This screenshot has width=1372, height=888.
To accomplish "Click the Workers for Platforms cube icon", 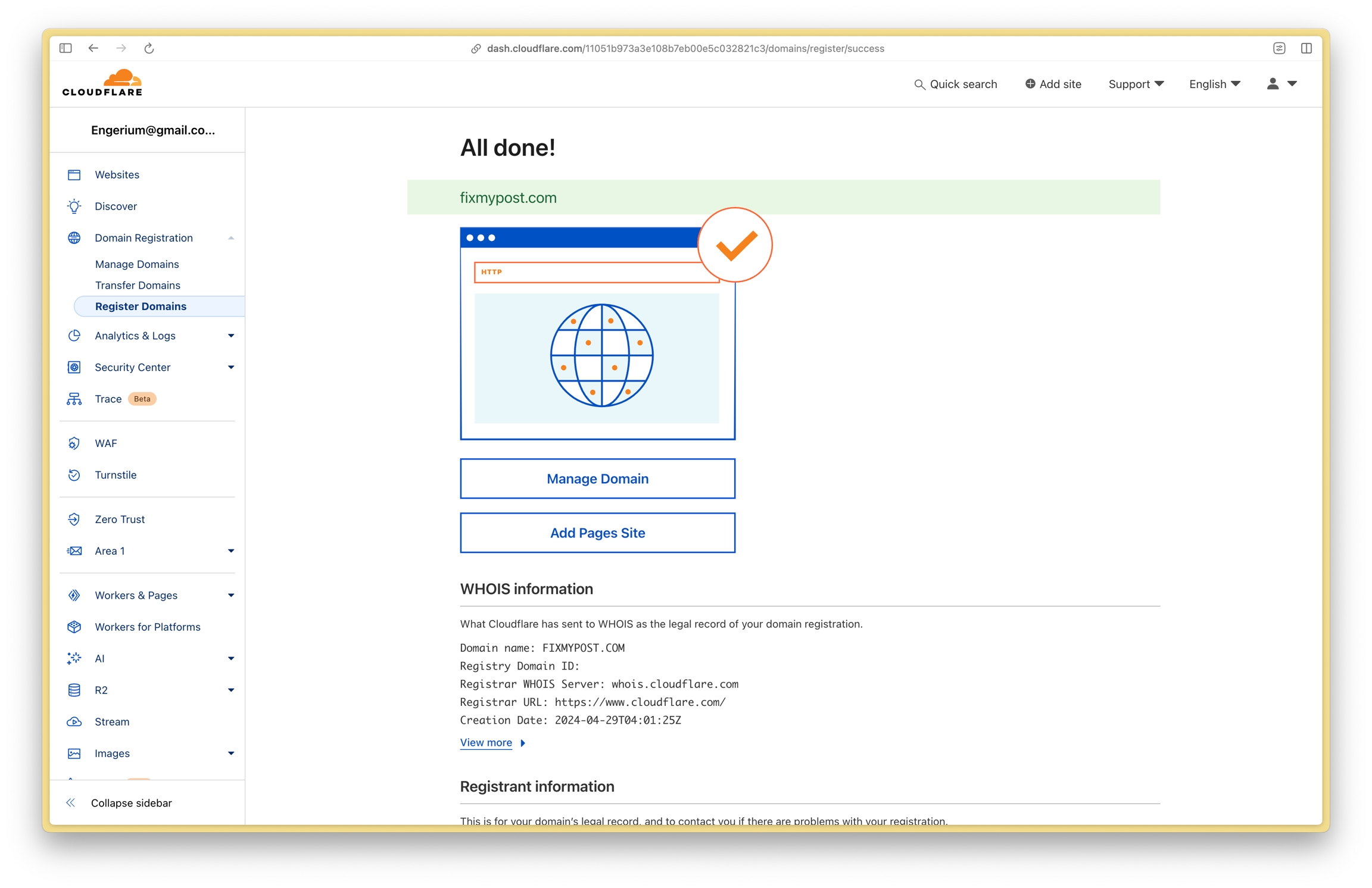I will click(74, 627).
